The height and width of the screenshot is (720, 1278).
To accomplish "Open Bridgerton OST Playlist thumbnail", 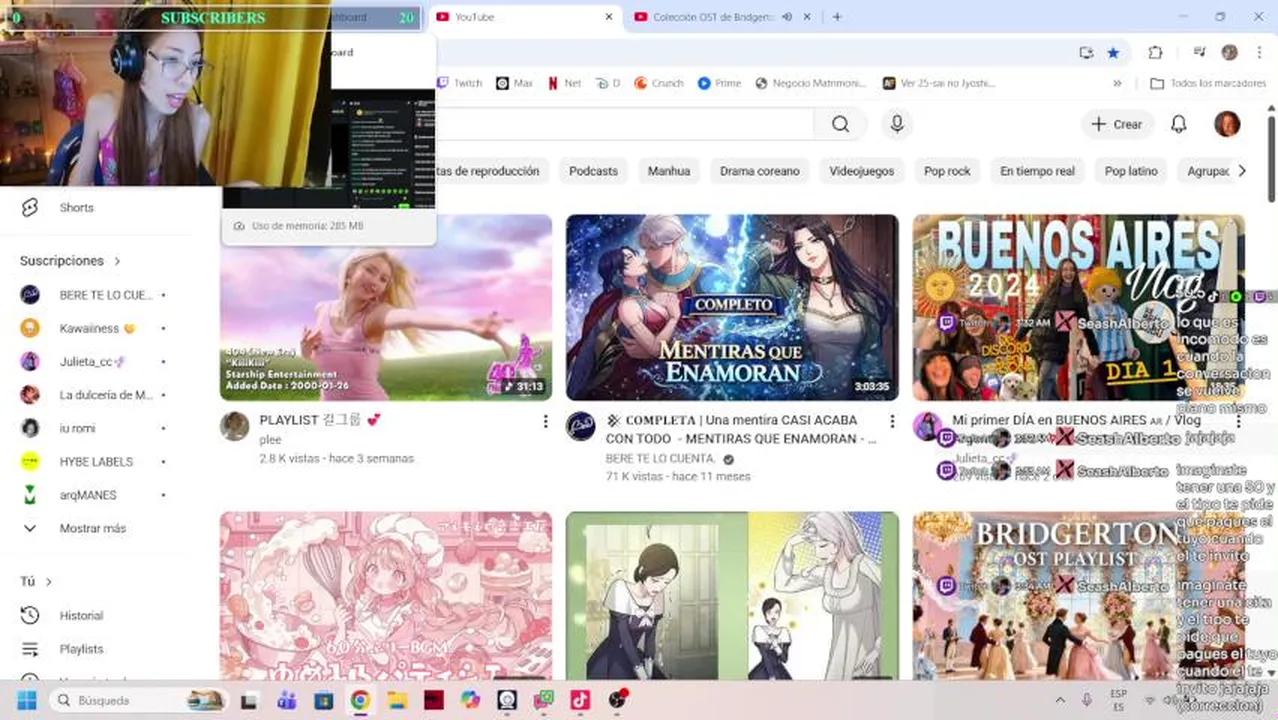I will click(1079, 597).
